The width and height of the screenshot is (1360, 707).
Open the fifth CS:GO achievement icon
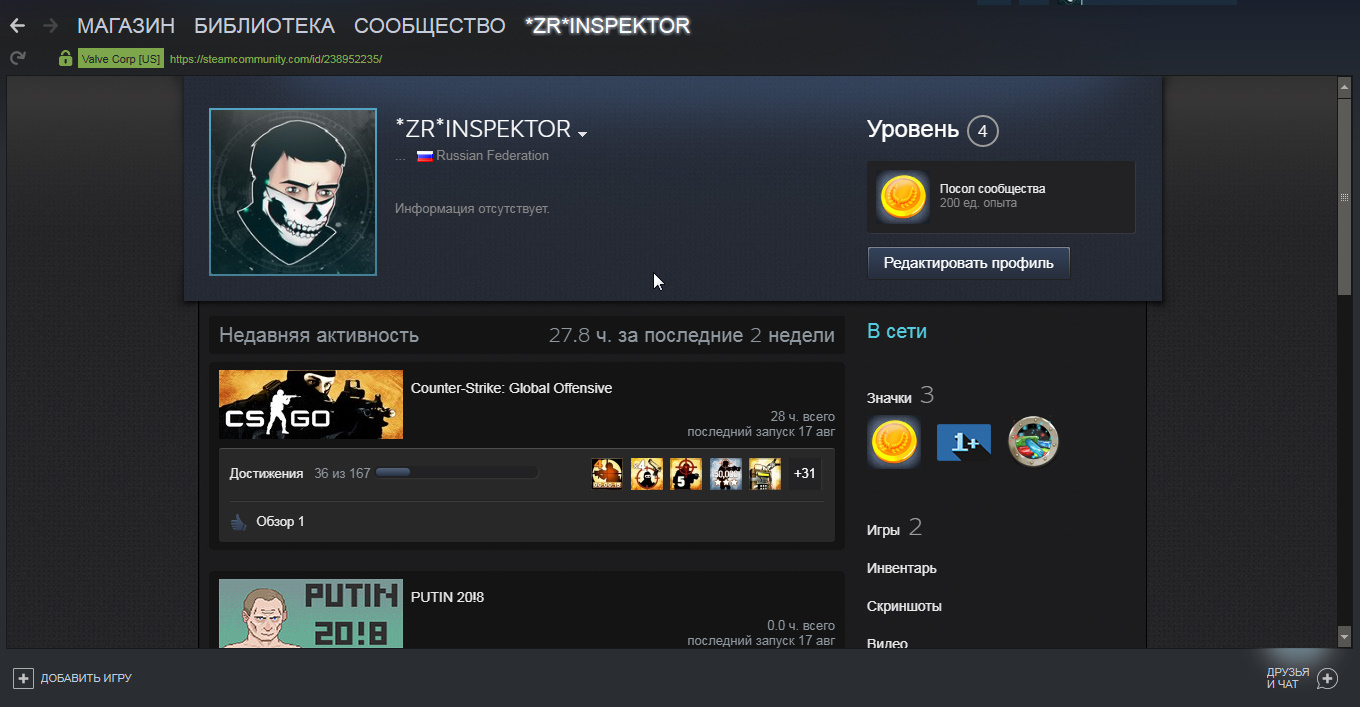pos(765,474)
